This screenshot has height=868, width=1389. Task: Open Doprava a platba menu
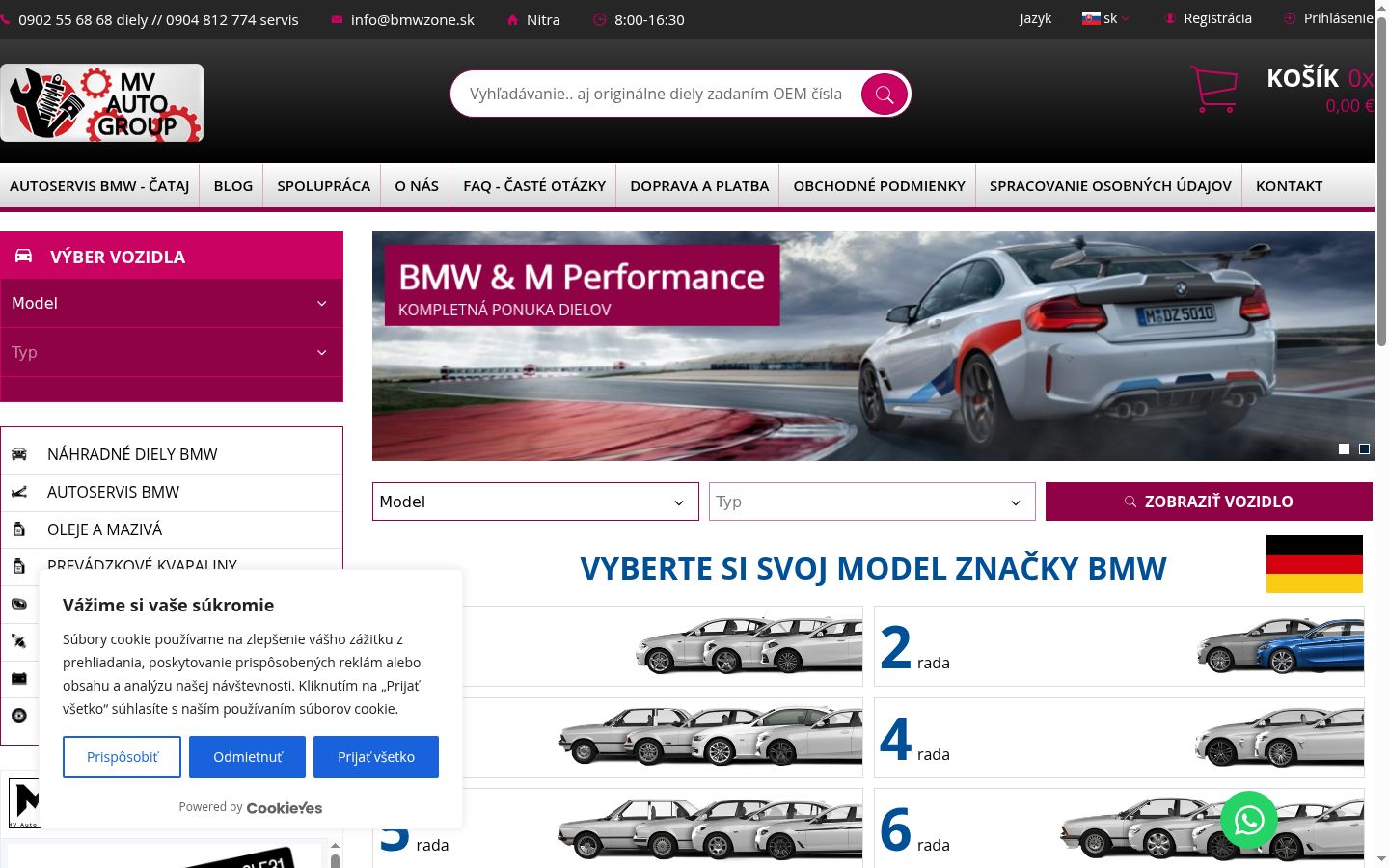coord(699,186)
